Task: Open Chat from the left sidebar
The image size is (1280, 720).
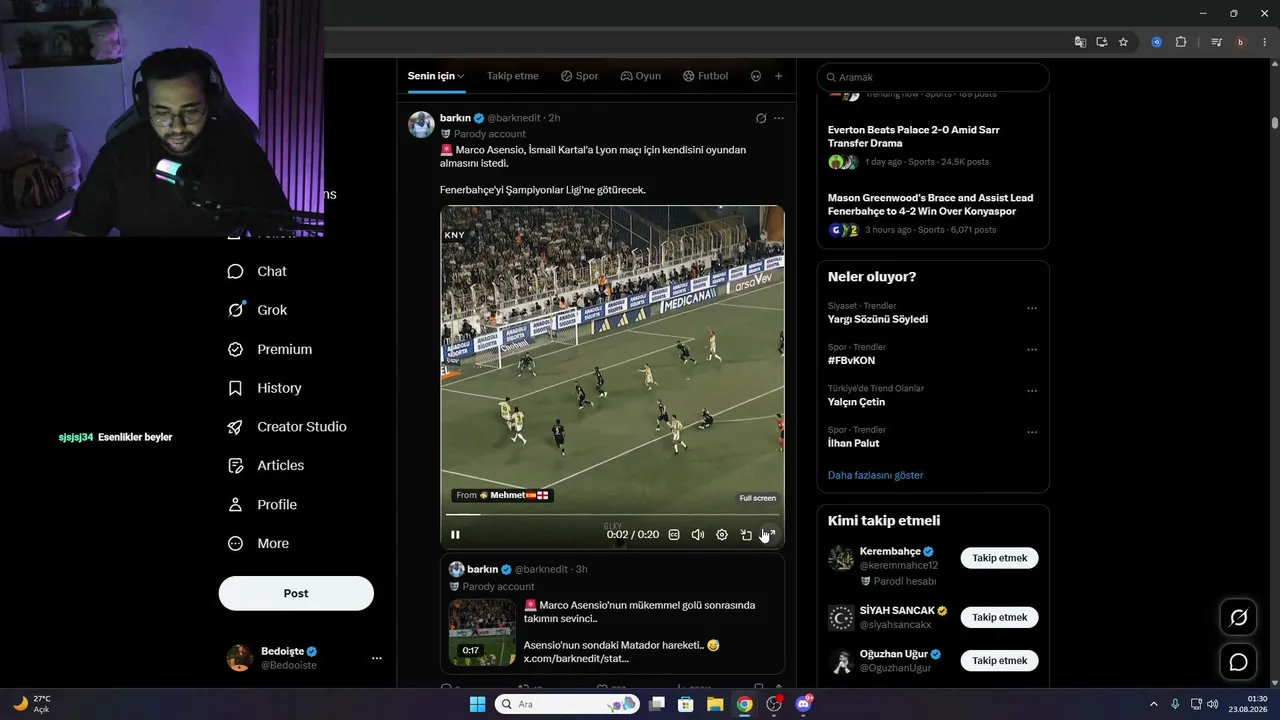Action: 257,271
